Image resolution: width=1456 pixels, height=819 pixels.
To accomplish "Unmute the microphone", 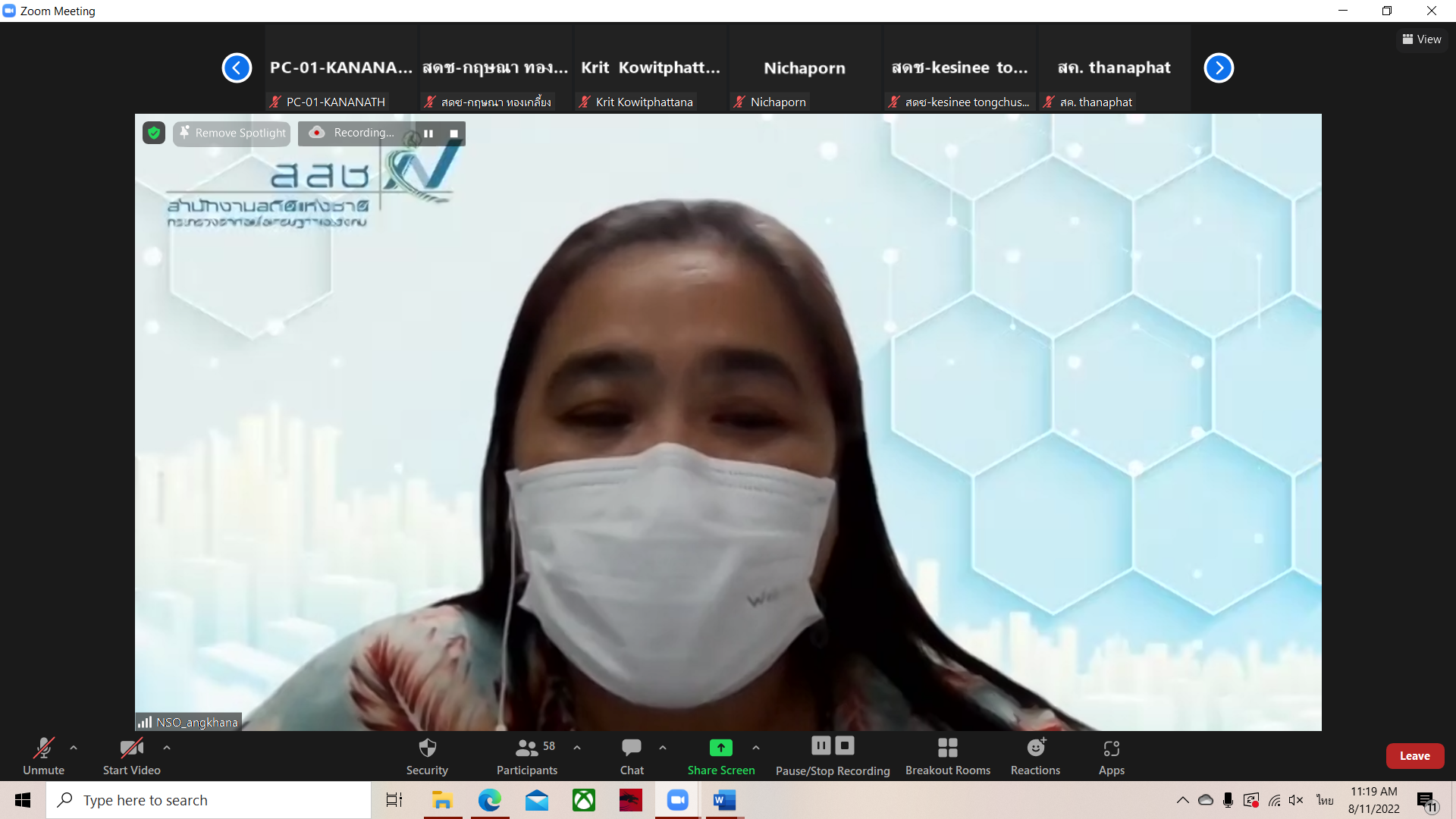I will pyautogui.click(x=43, y=756).
